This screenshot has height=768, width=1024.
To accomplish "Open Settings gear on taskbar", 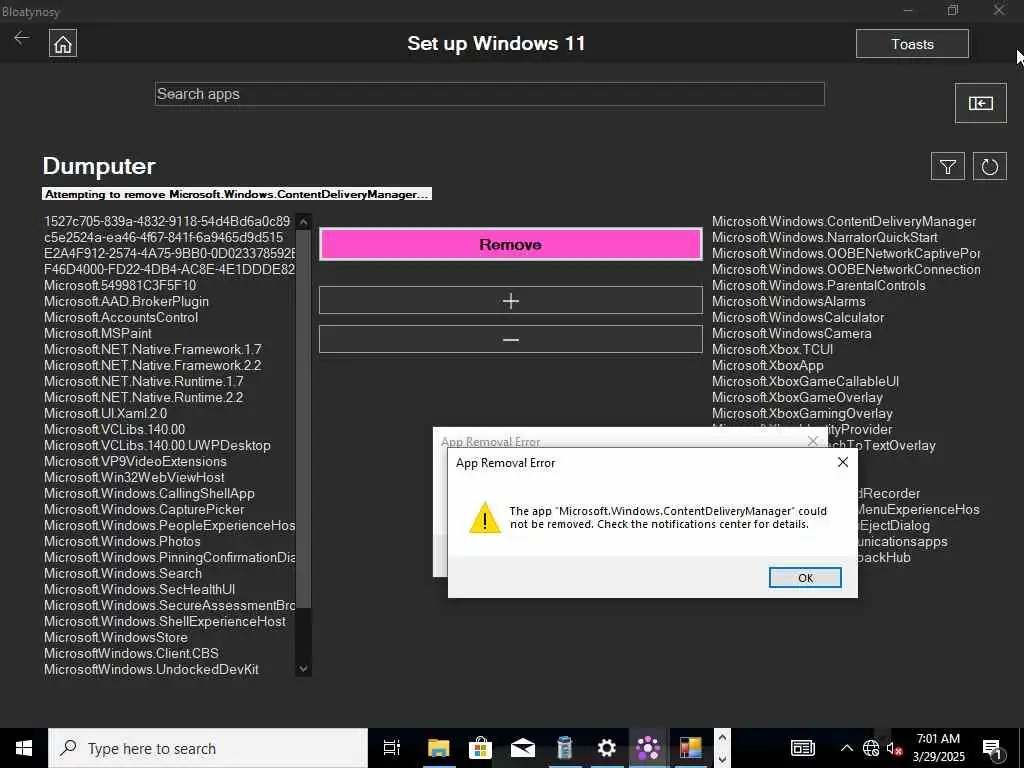I will tap(607, 748).
